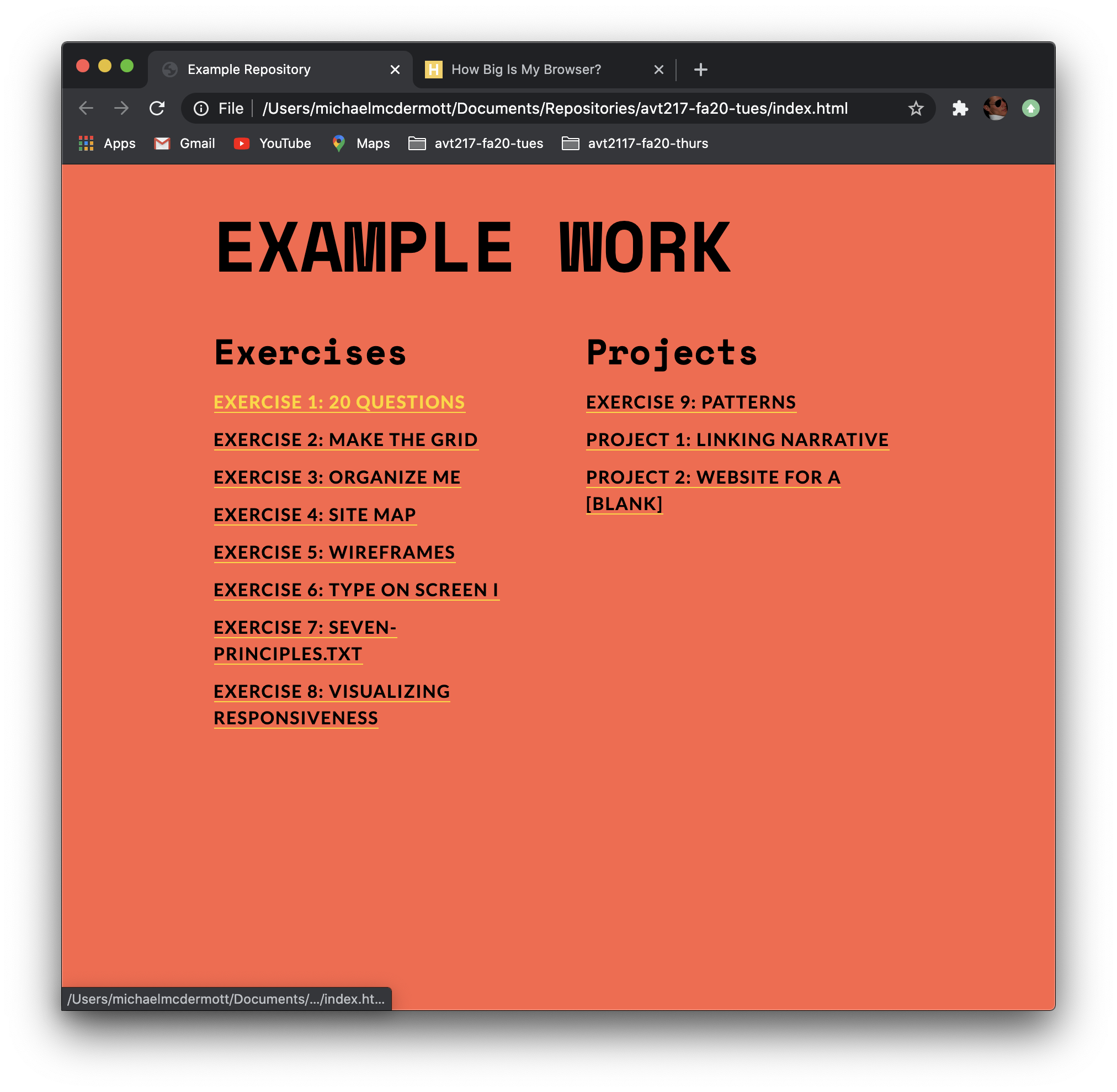
Task: Open Exercise 3: Organize Me link
Action: [x=337, y=477]
